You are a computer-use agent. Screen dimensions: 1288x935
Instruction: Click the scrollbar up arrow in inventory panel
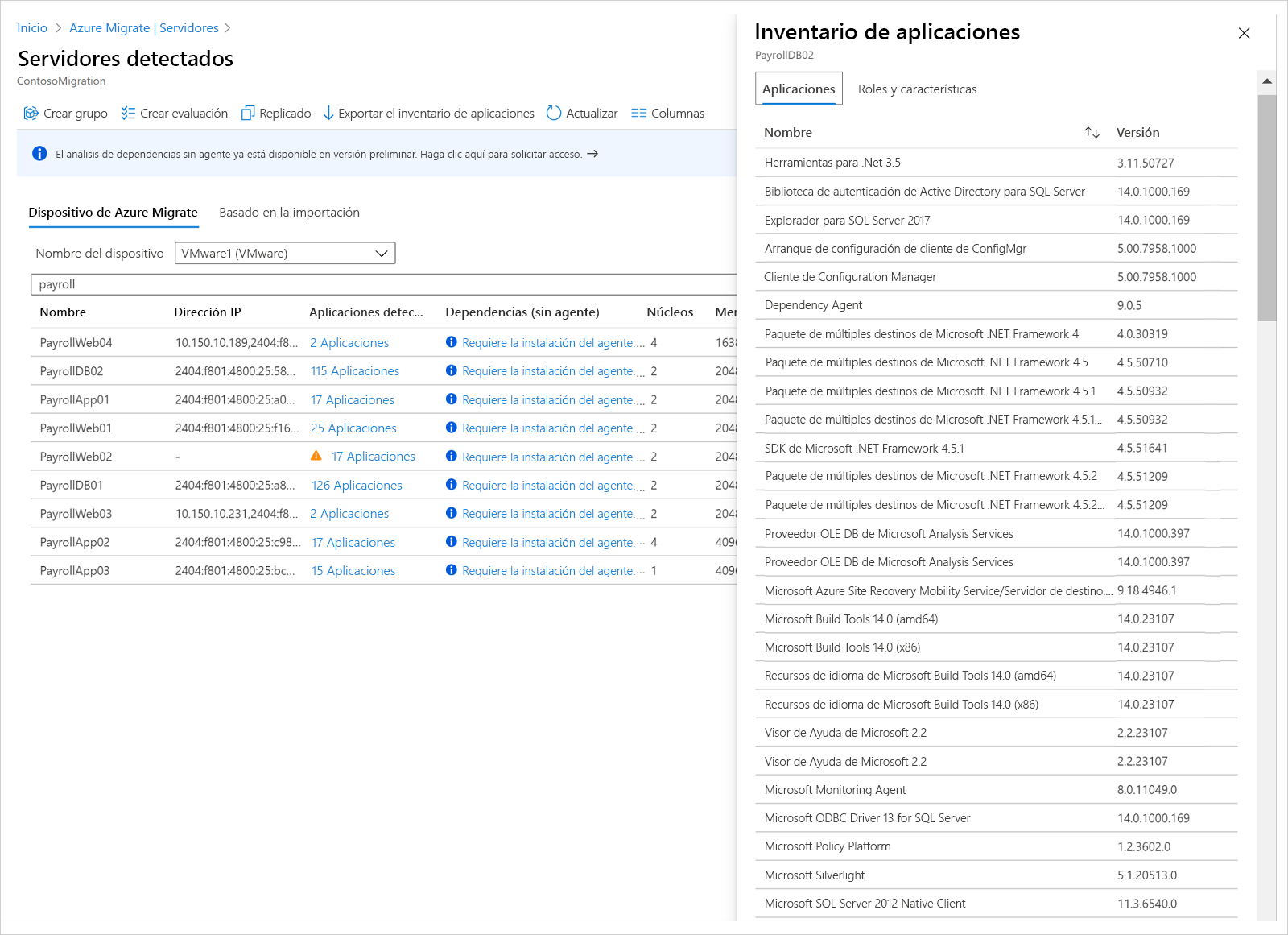pos(1267,81)
